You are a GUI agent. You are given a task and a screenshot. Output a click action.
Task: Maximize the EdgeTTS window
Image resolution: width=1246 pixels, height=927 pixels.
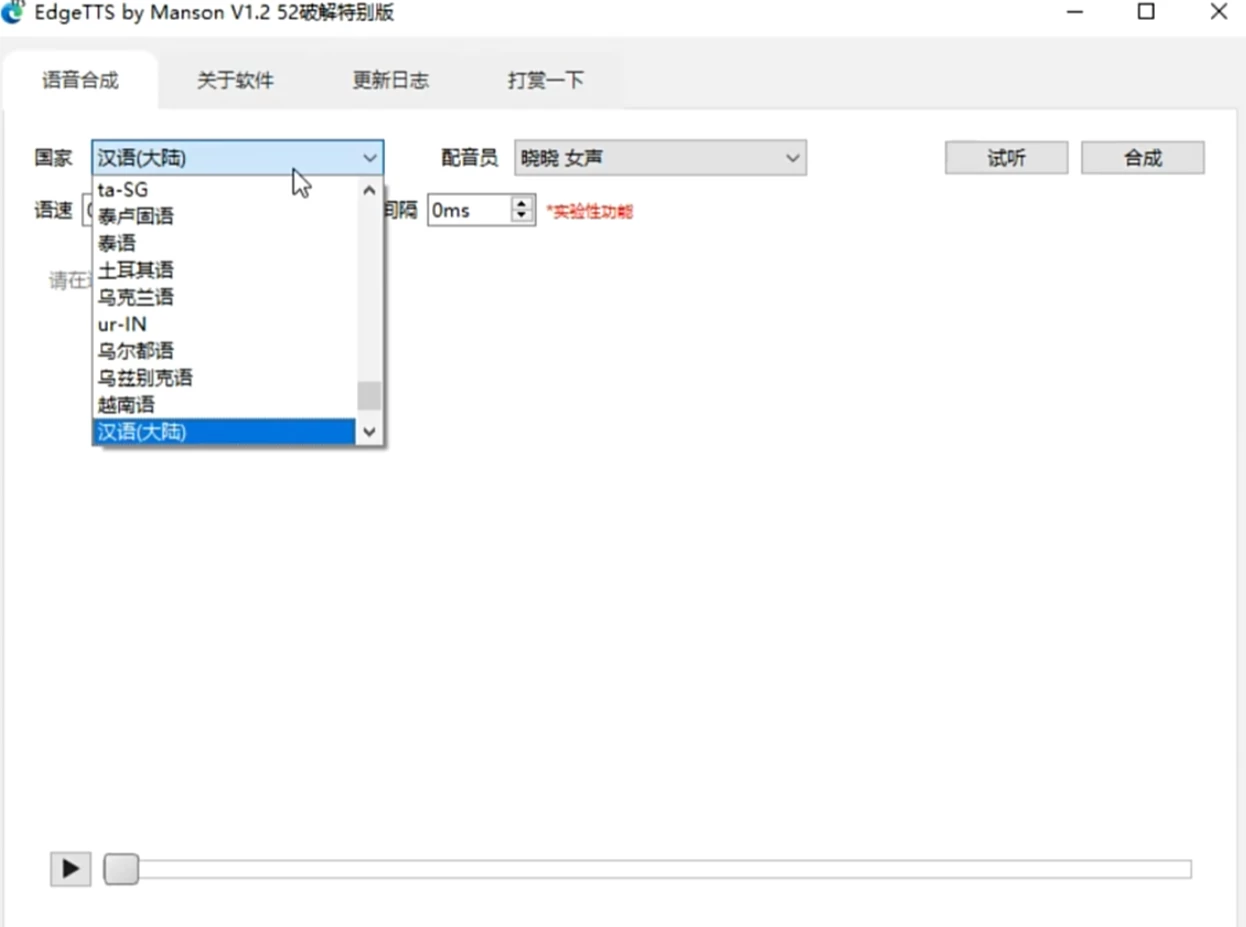pos(1147,12)
